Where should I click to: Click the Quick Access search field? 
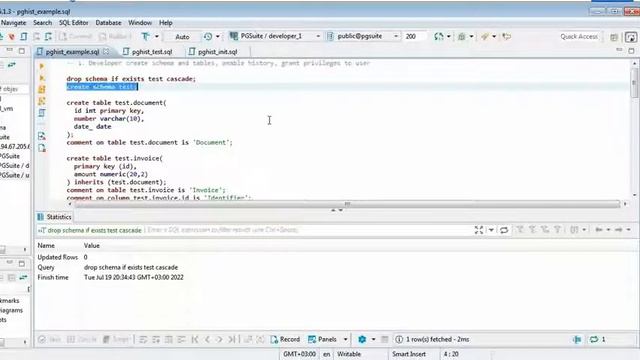[579, 37]
